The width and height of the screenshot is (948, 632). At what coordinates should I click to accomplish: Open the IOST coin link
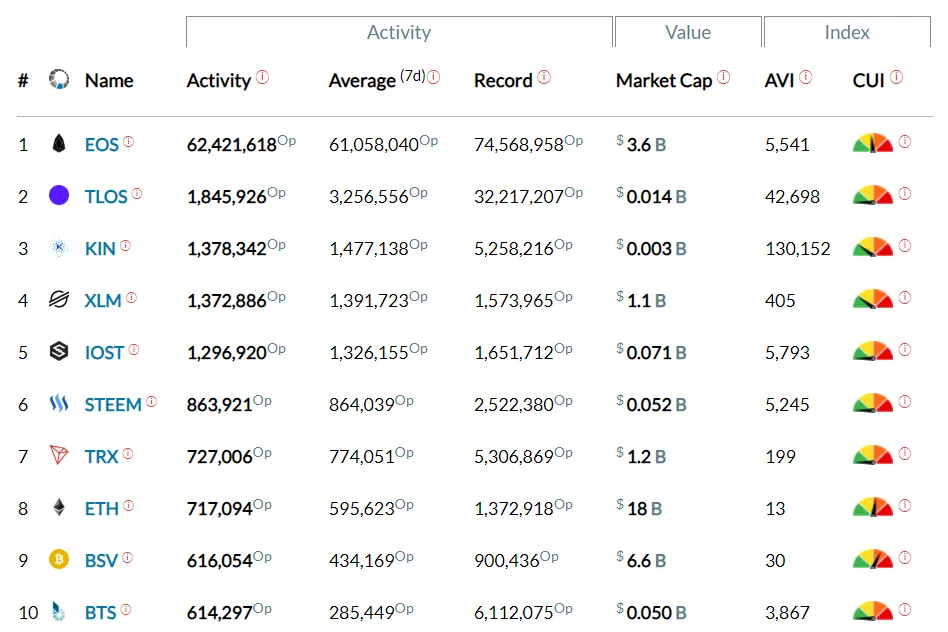click(104, 353)
